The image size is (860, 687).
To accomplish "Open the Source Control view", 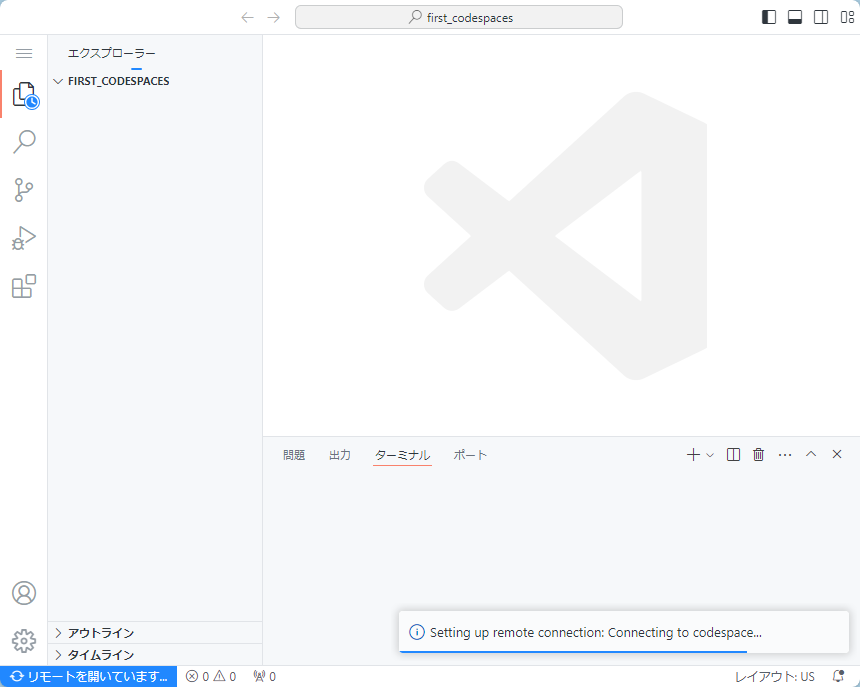I will pos(24,190).
